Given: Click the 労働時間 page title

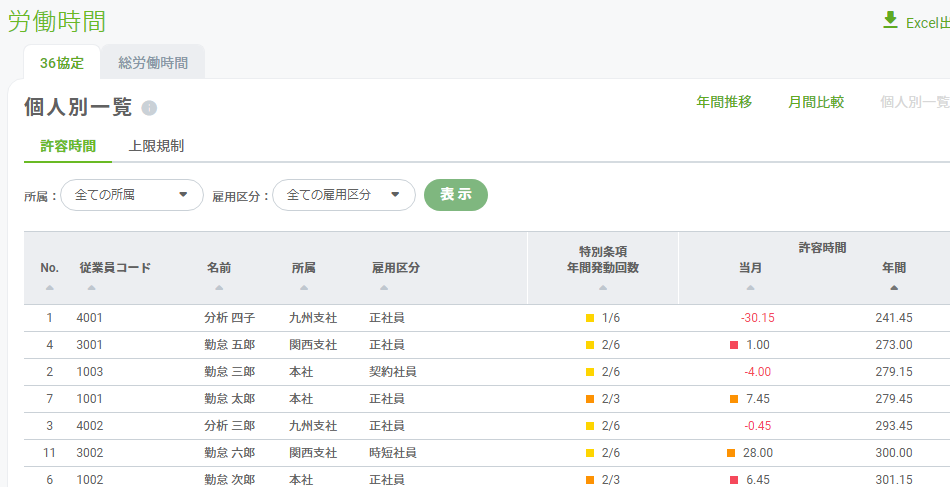Looking at the screenshot, I should [x=56, y=22].
